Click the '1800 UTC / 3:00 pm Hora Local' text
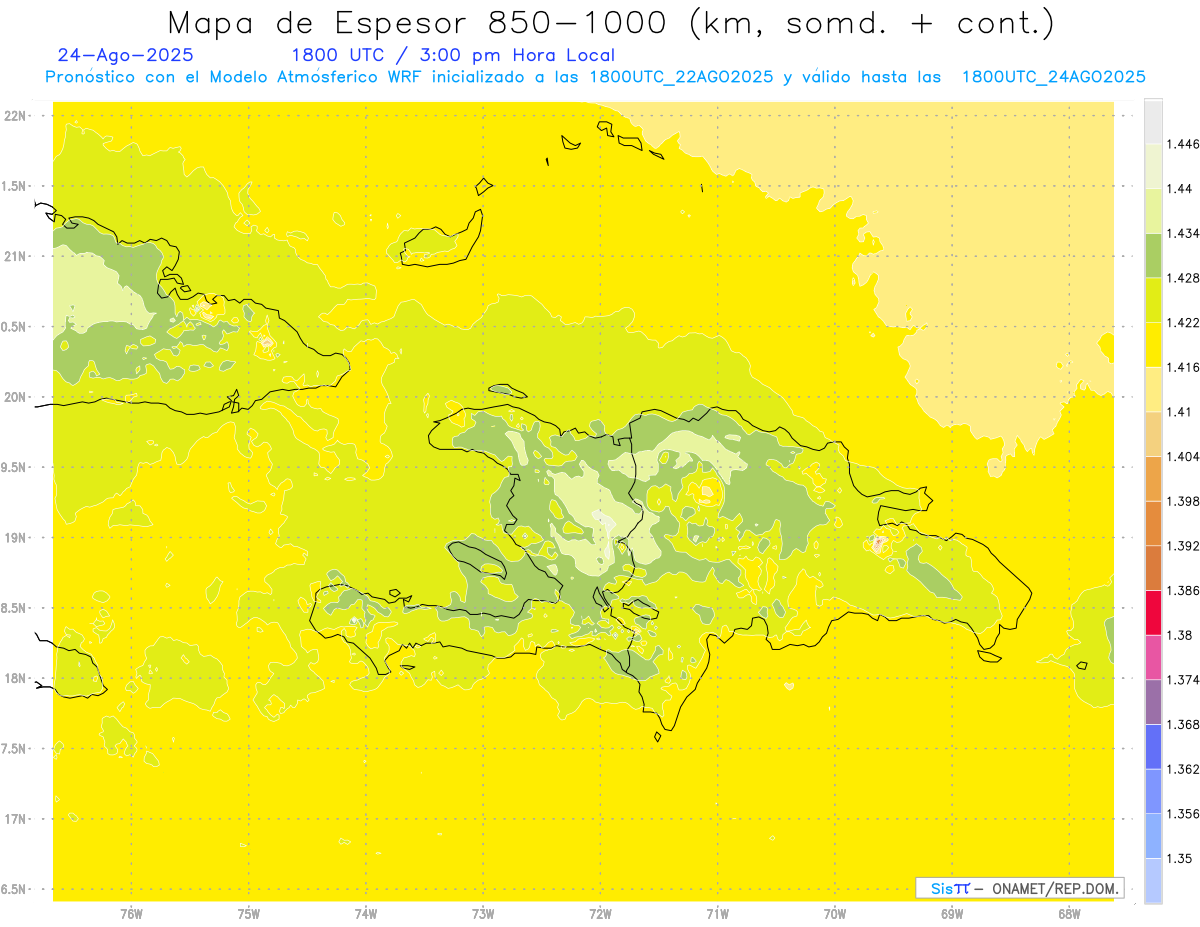The image size is (1200, 927). 453,56
